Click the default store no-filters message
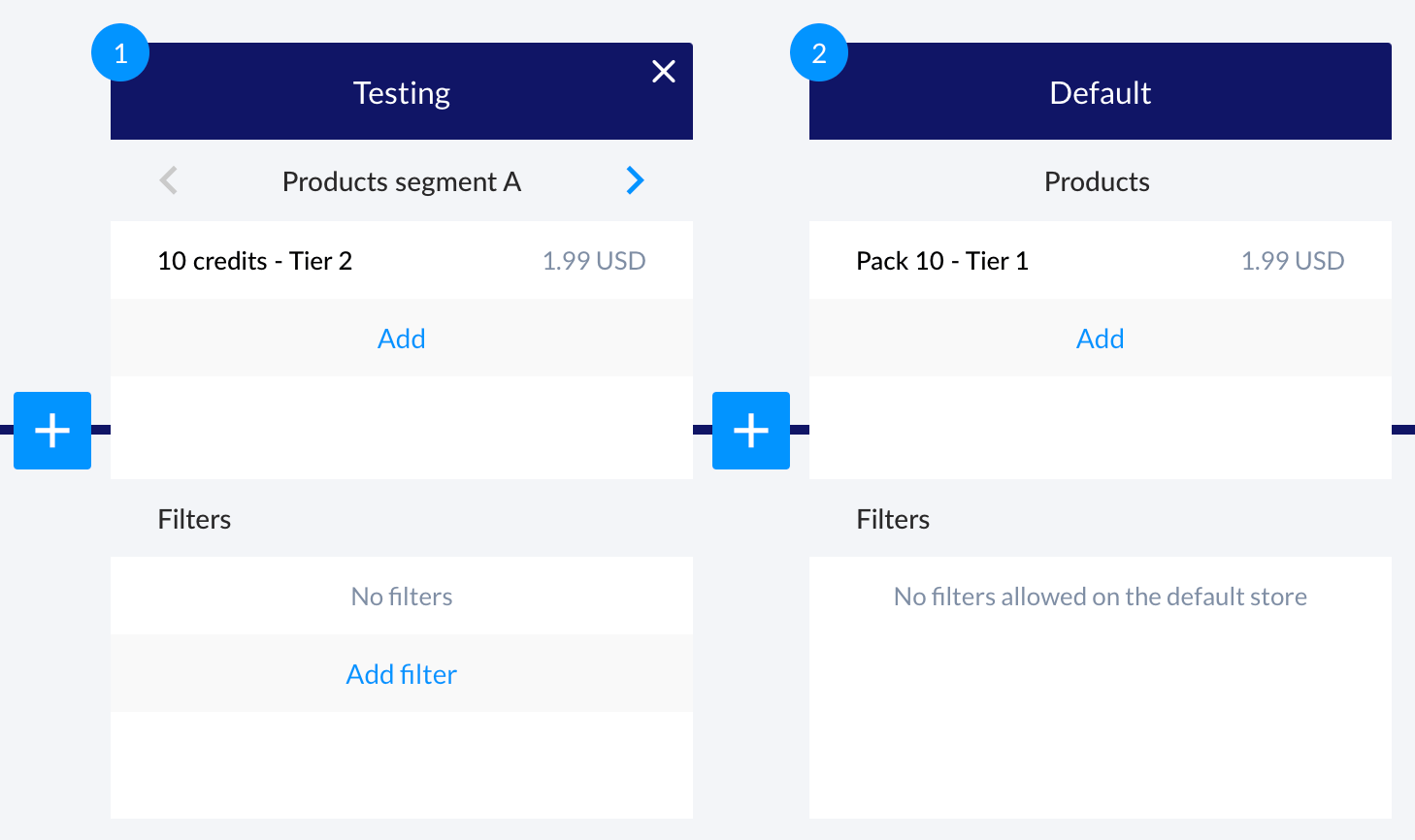 pyautogui.click(x=1100, y=597)
